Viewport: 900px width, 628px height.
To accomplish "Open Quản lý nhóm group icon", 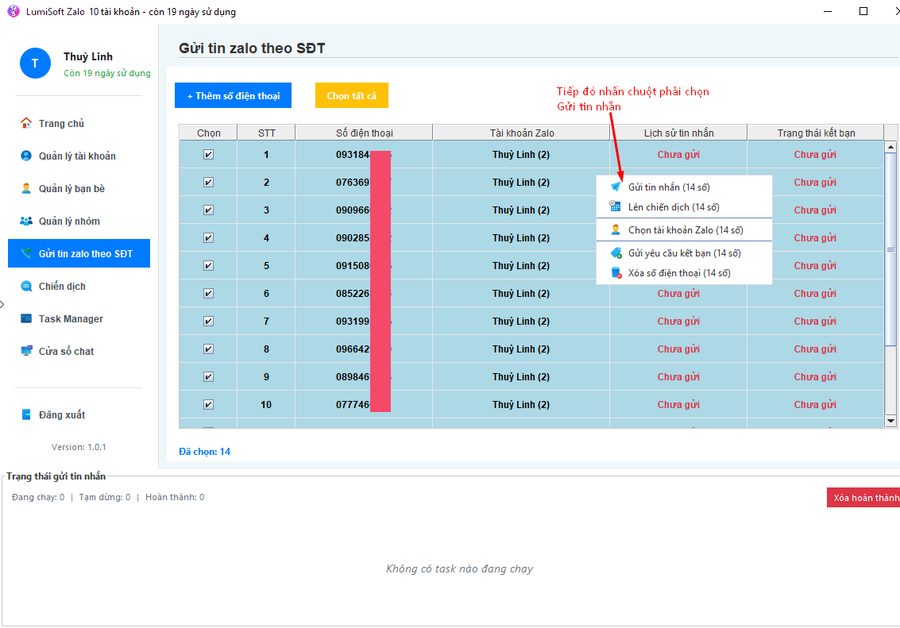I will tap(27, 221).
